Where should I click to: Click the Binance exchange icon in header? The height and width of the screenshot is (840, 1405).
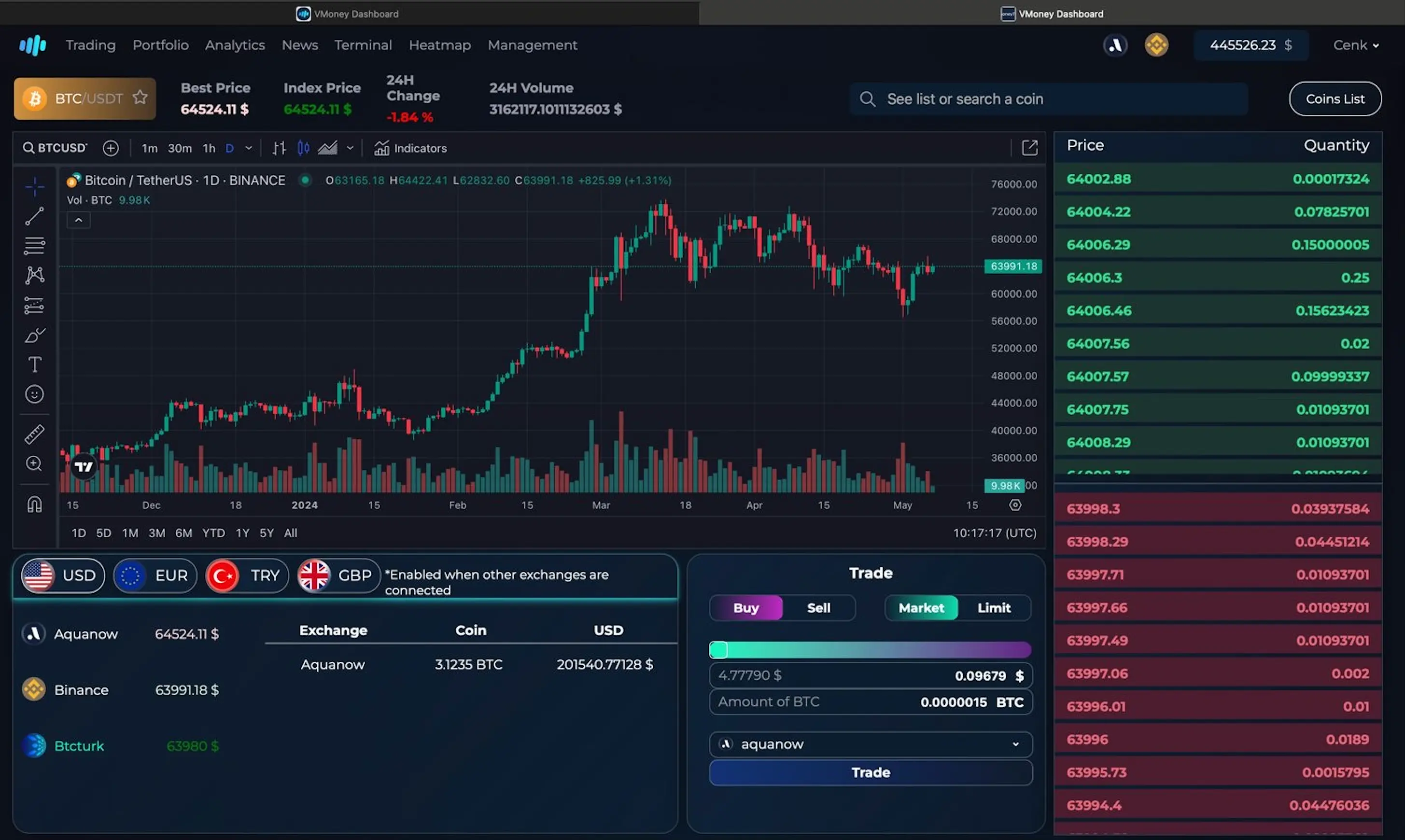click(x=1156, y=45)
